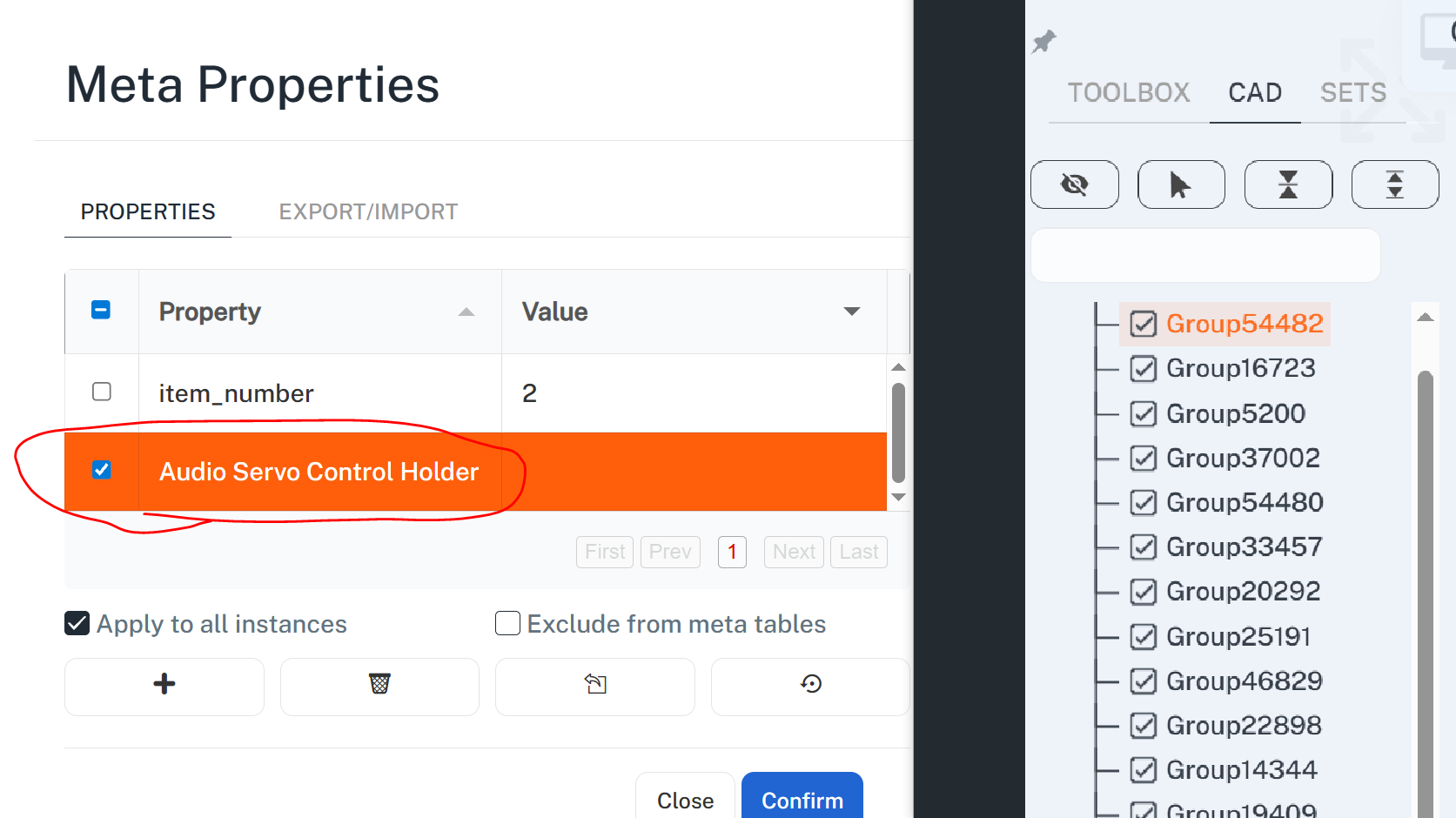Click the Close button
1456x818 pixels.
coord(685,800)
